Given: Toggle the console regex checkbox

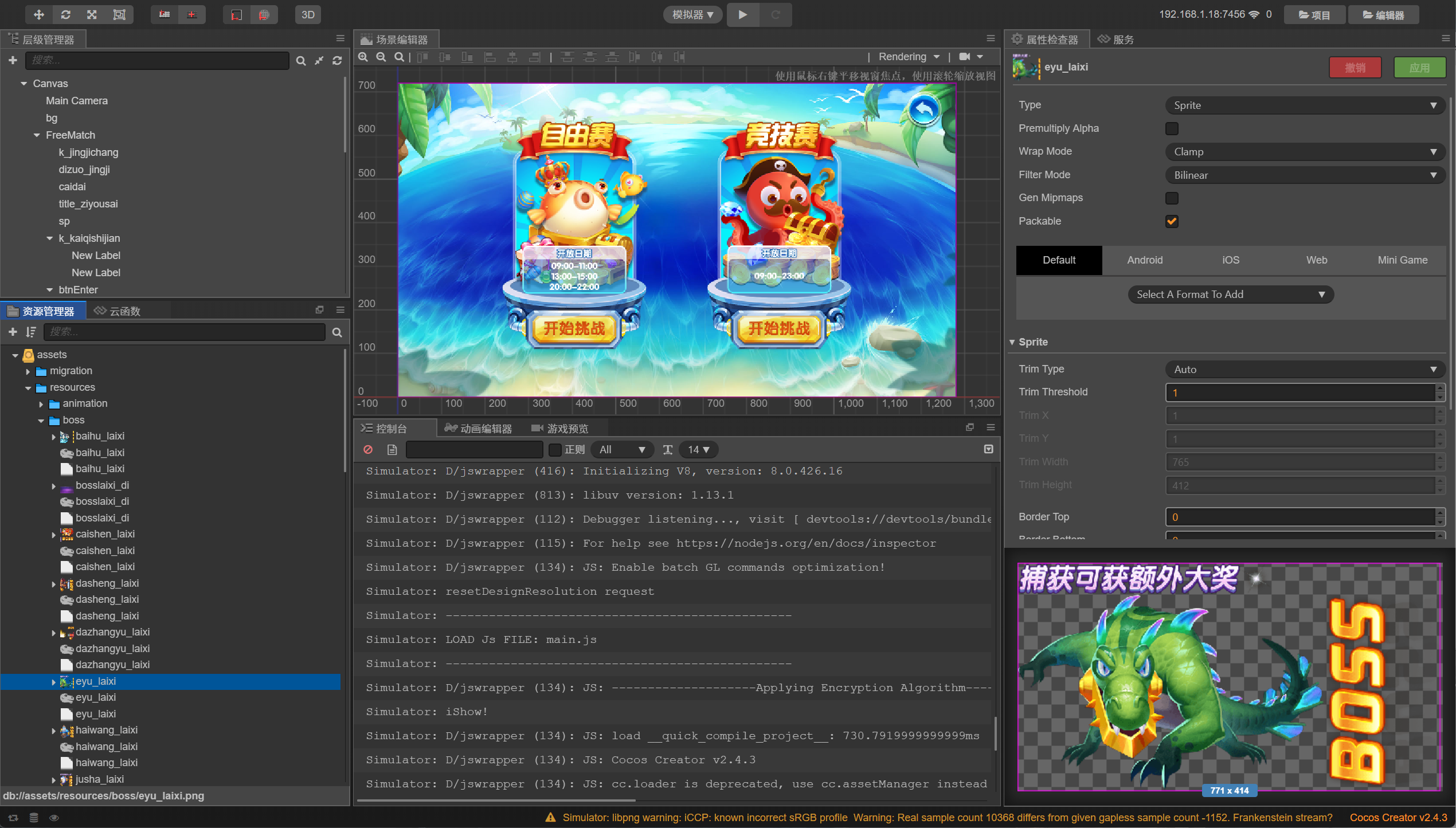Looking at the screenshot, I should pyautogui.click(x=554, y=450).
